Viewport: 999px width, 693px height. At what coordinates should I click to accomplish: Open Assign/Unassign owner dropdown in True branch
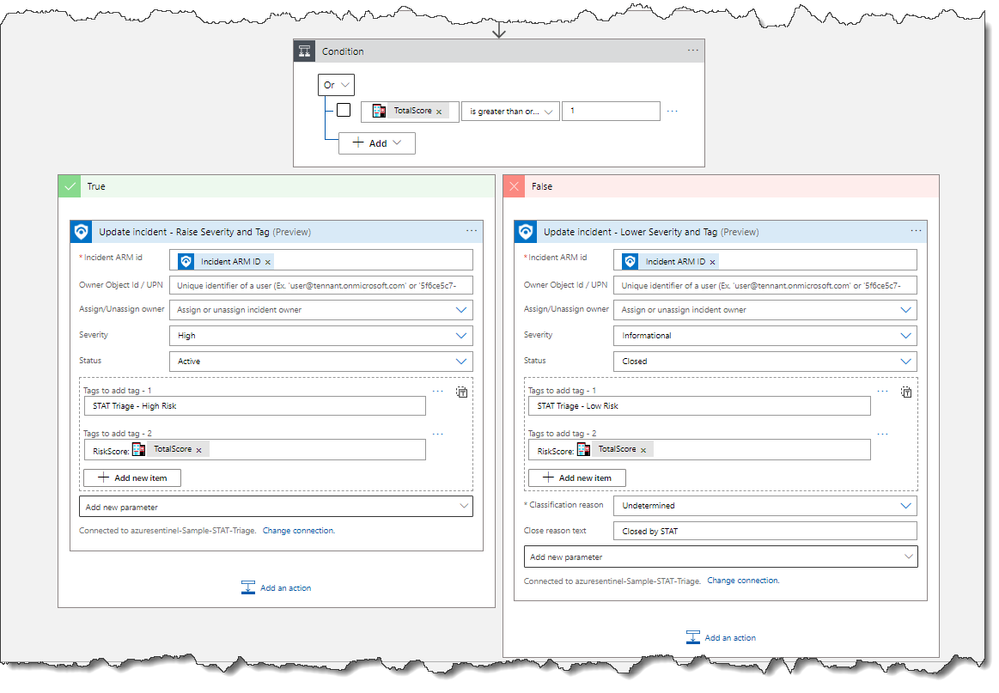321,310
